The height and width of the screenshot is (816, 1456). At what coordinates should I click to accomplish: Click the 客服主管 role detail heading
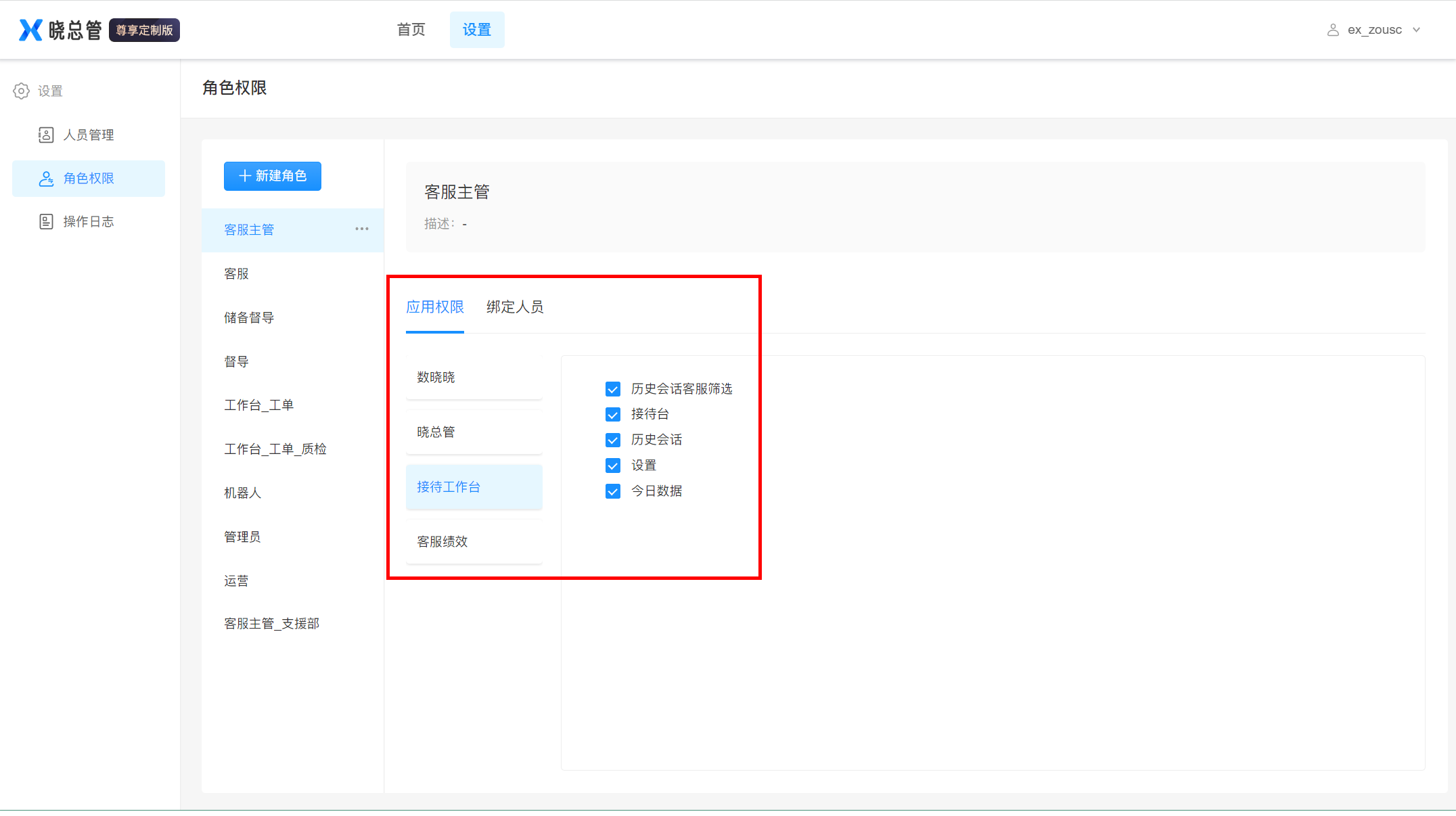click(x=457, y=192)
